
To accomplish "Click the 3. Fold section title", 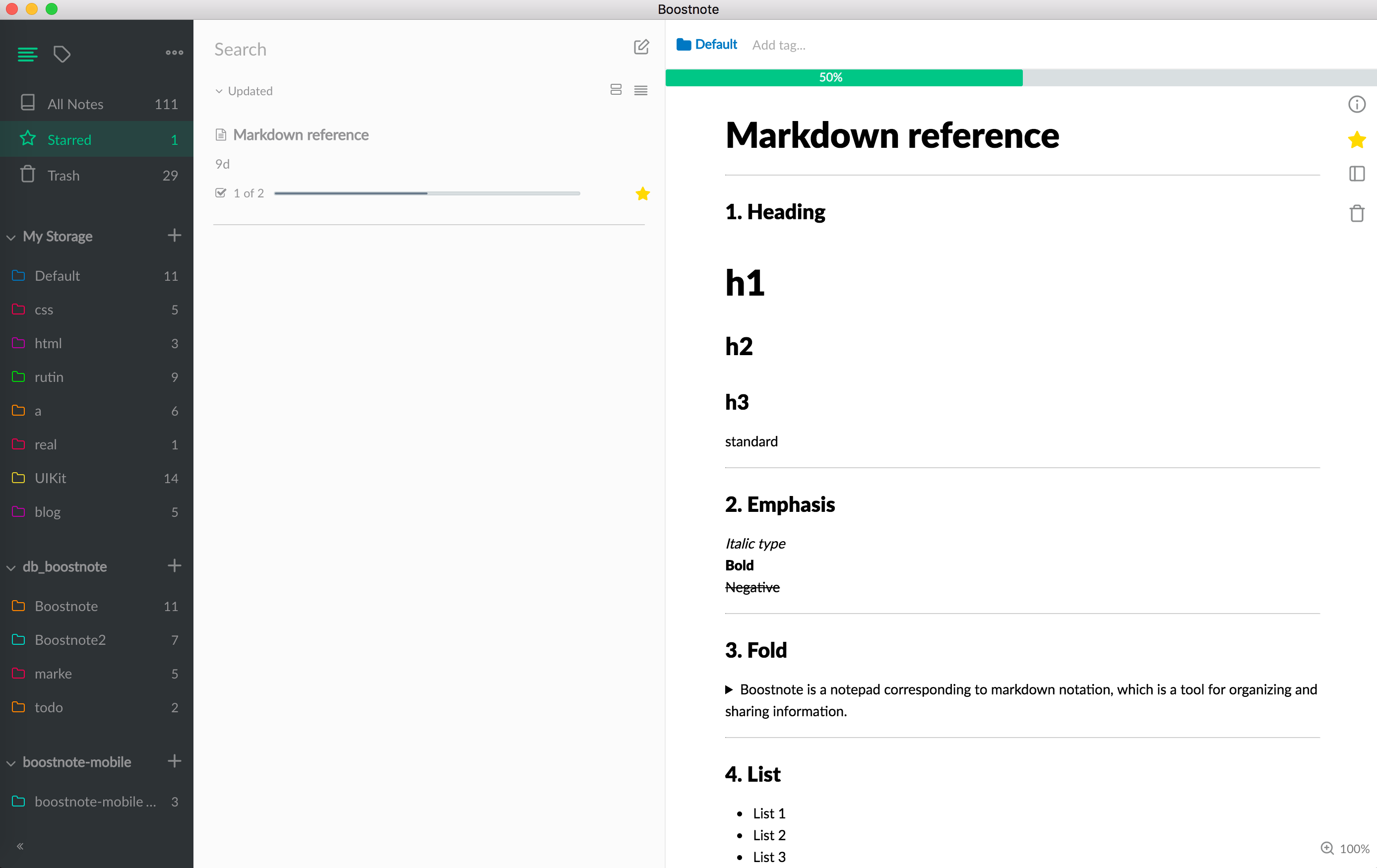I will (755, 650).
